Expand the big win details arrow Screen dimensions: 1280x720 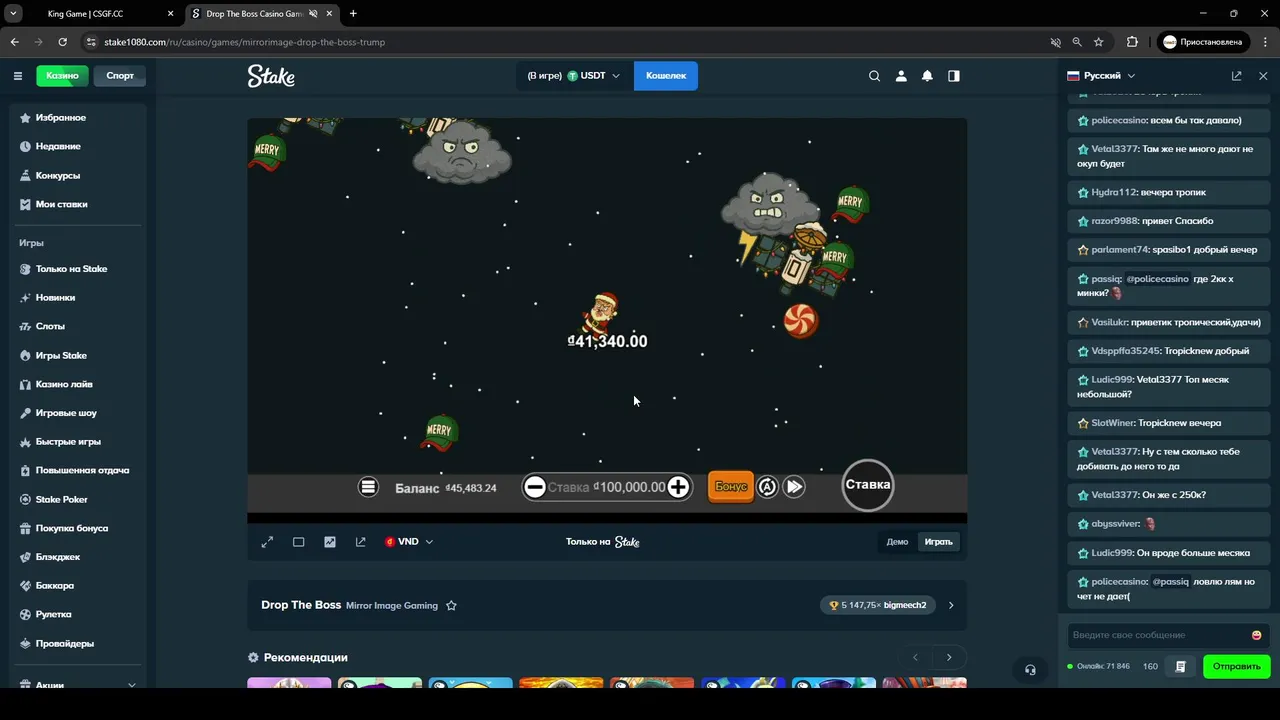pyautogui.click(x=951, y=605)
